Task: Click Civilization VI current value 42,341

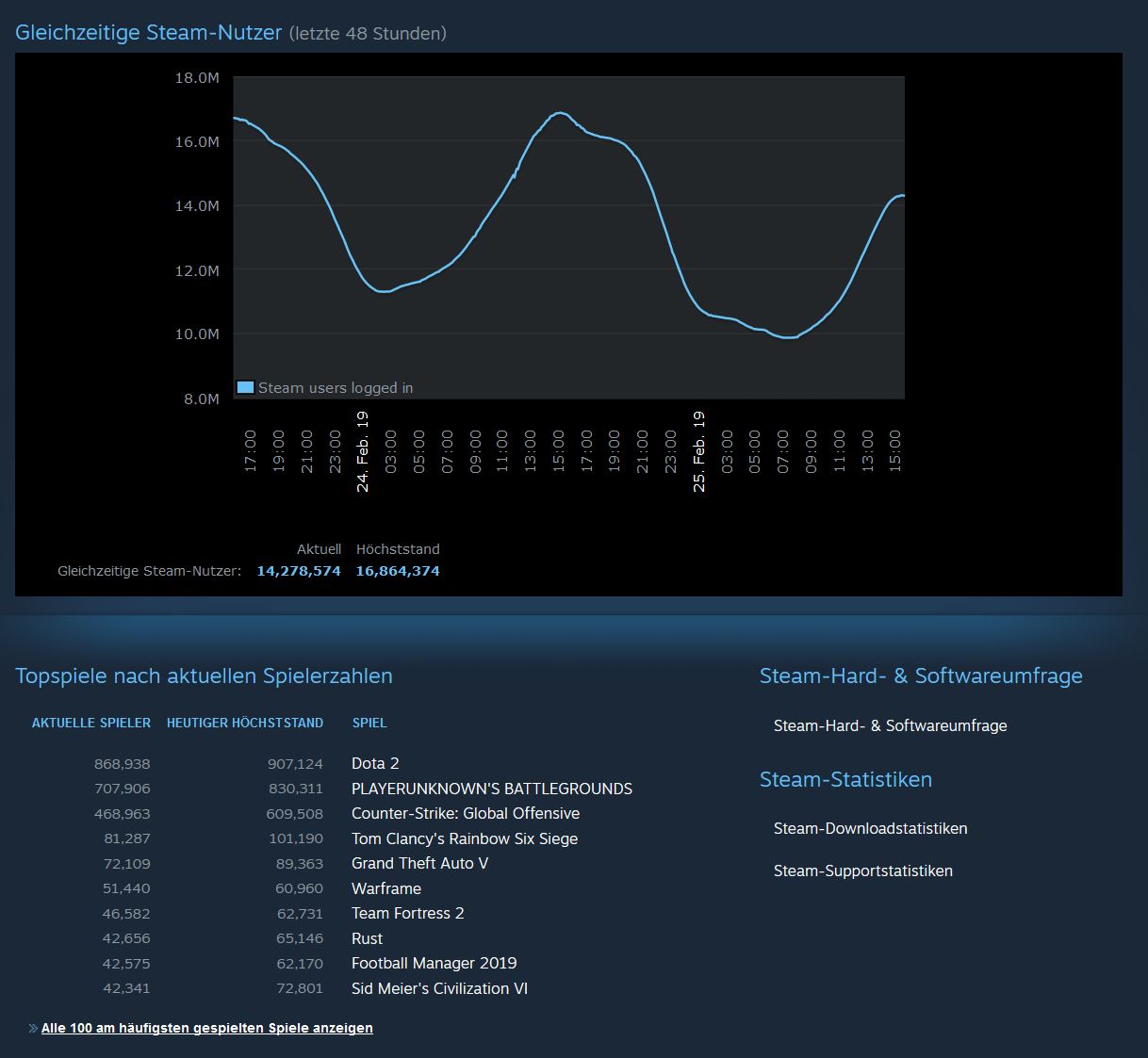Action: click(126, 988)
